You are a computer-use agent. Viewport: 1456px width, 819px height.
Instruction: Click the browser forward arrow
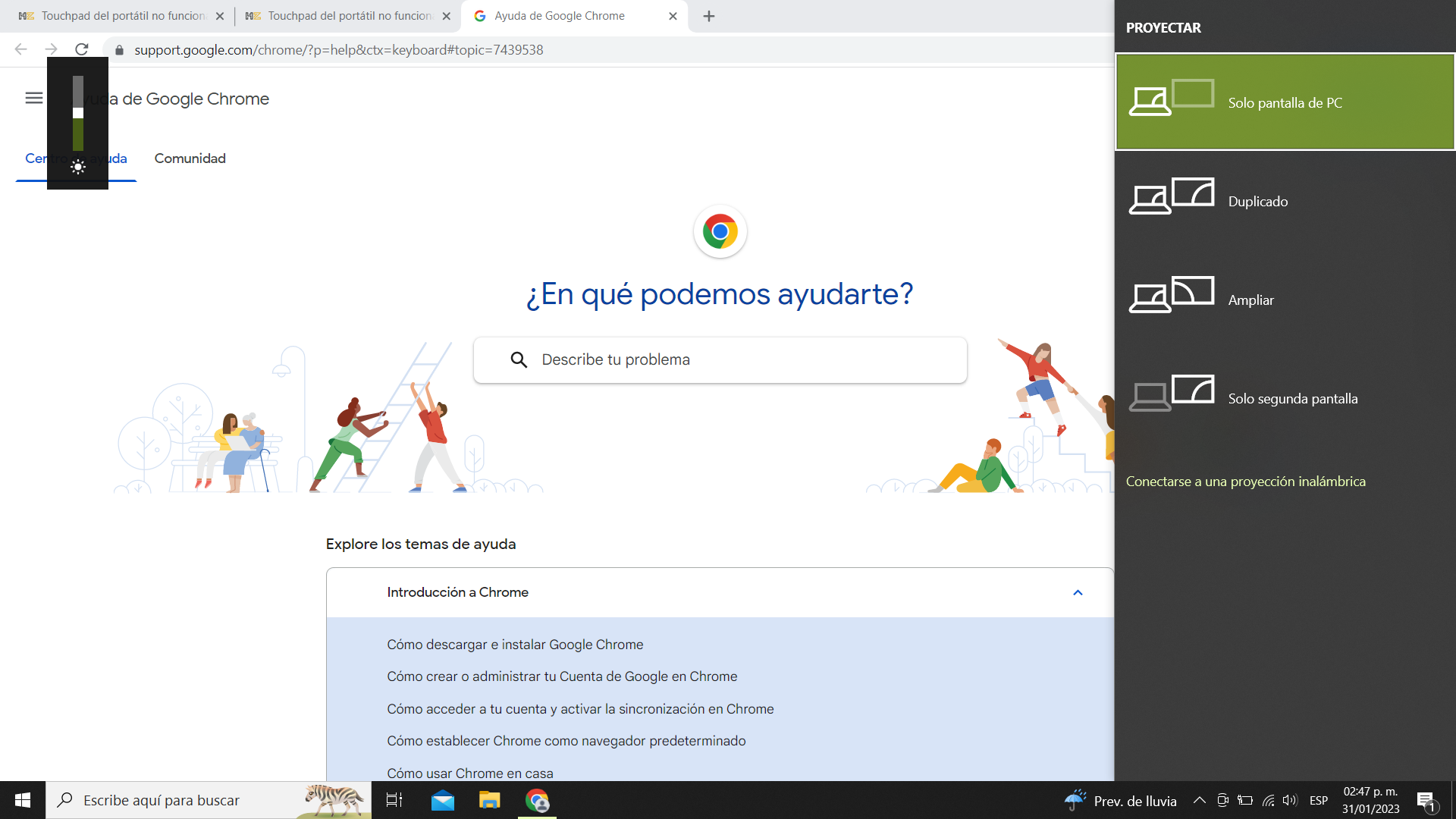point(51,49)
